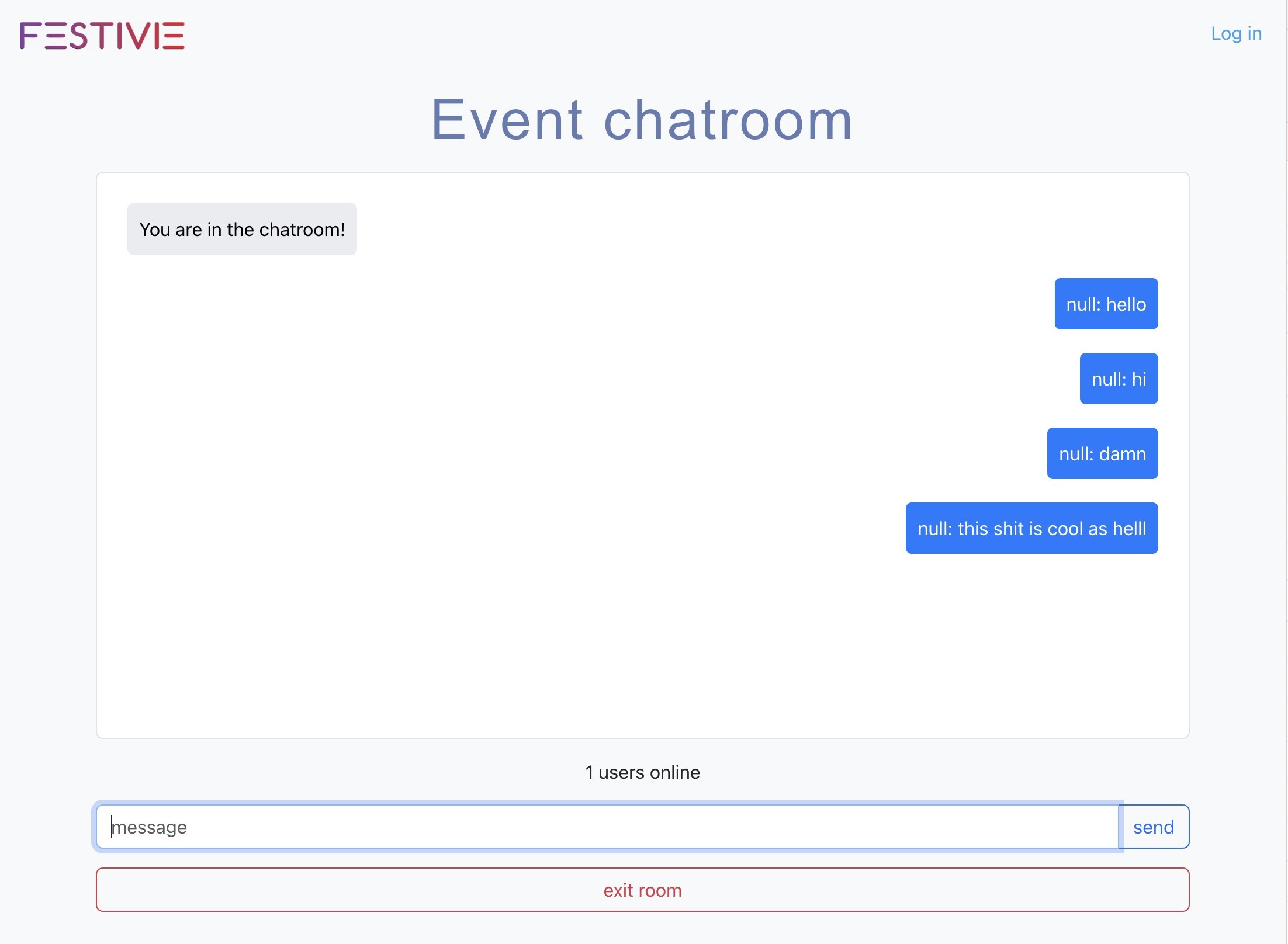Click the message ending "cool as helll"
Viewport: 1288px width, 944px height.
1031,529
